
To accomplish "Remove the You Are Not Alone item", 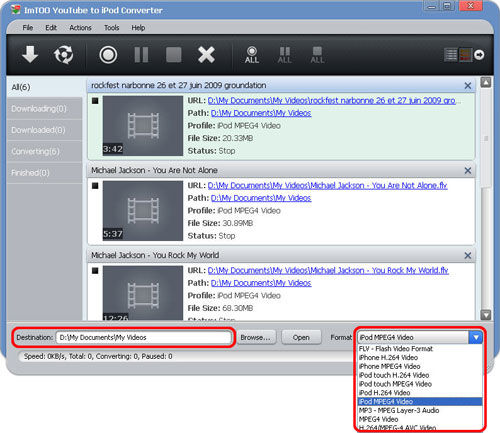I will pos(468,171).
